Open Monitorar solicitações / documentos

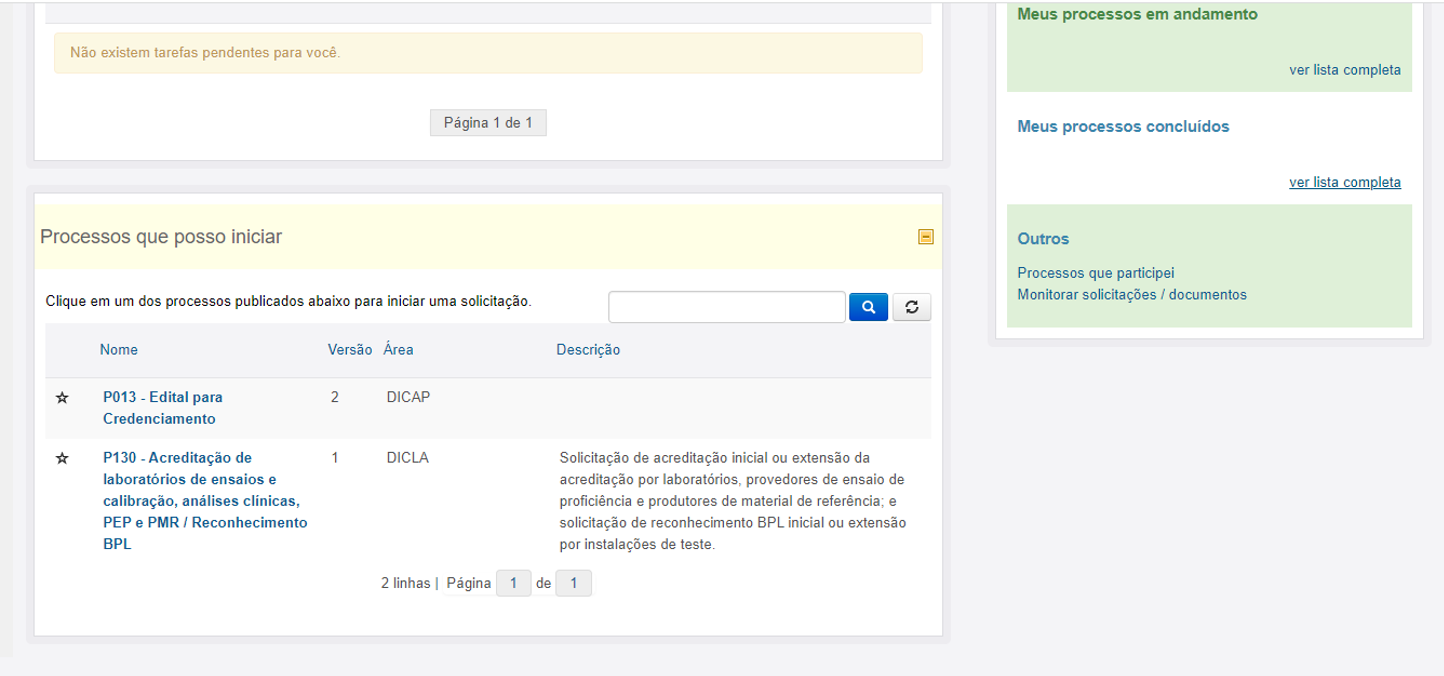[x=1132, y=294]
